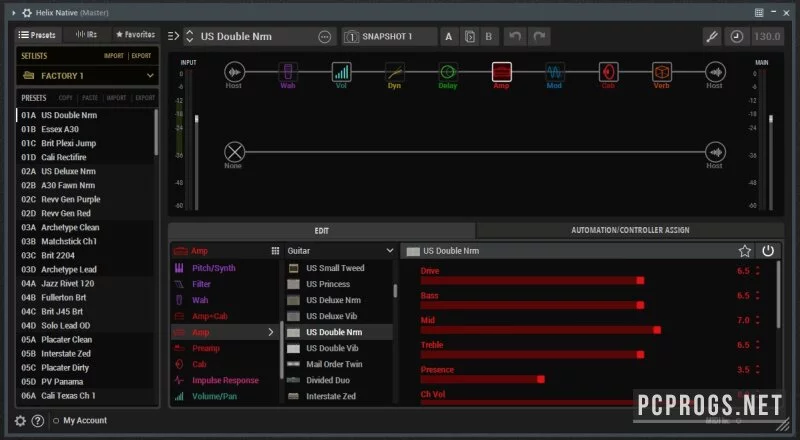Image resolution: width=800 pixels, height=440 pixels.
Task: Bypass the US Double Nrm amp block
Action: 768,251
